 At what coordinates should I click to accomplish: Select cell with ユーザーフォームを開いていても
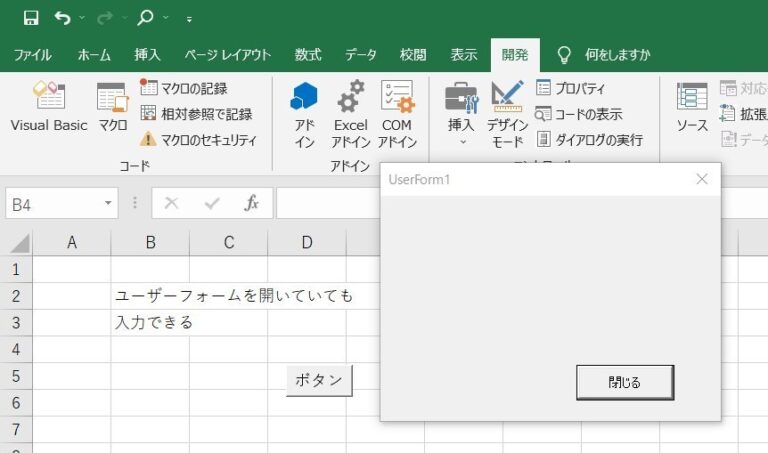tap(150, 296)
